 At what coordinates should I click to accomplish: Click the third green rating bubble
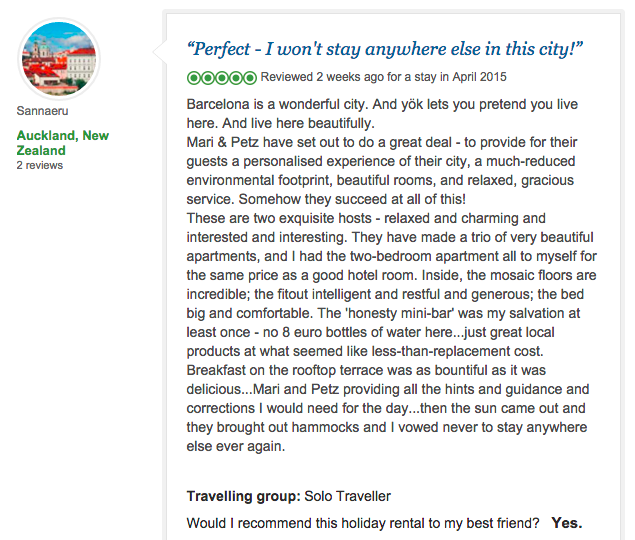point(222,77)
